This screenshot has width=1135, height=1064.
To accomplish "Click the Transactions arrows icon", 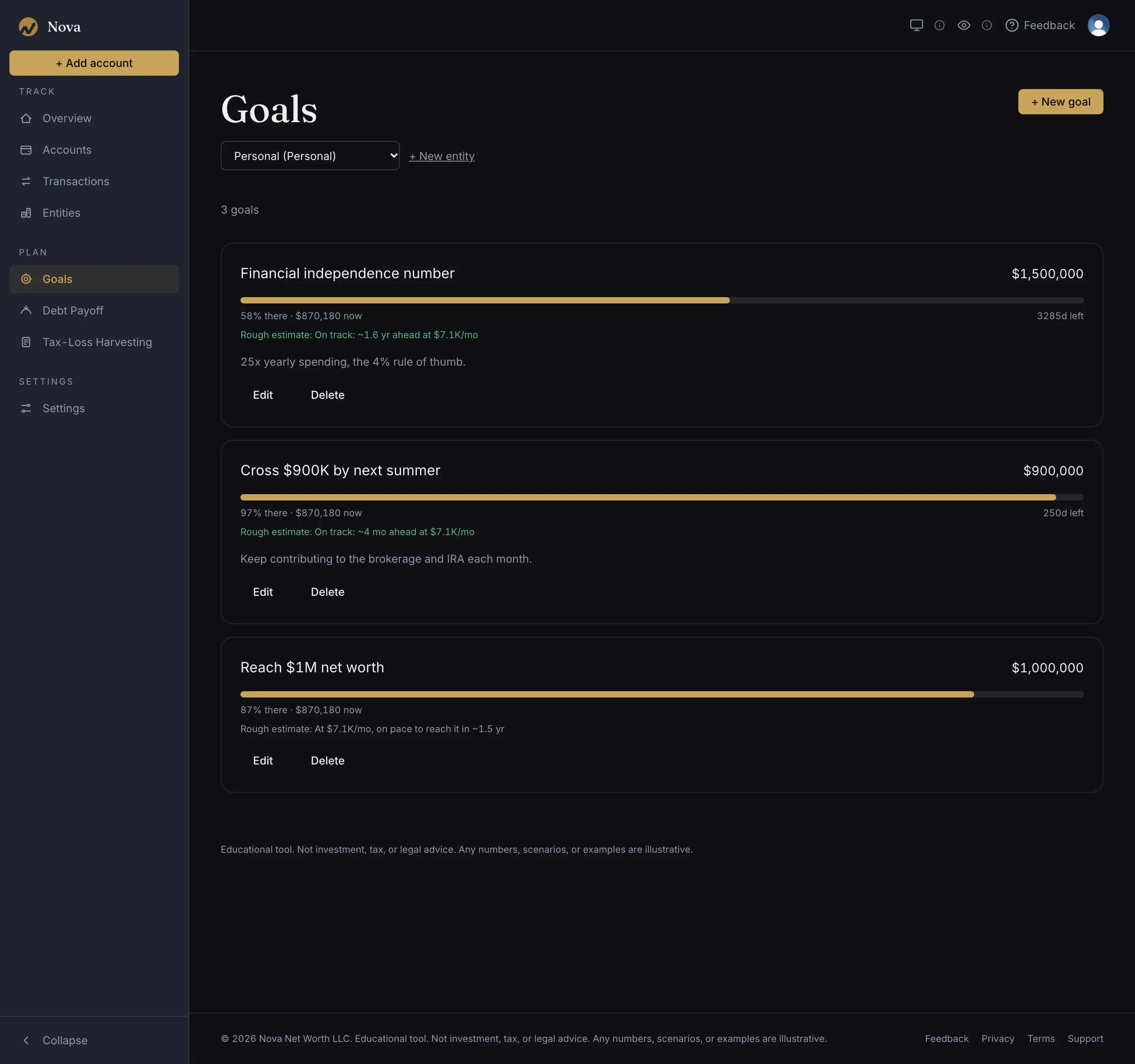I will click(26, 181).
